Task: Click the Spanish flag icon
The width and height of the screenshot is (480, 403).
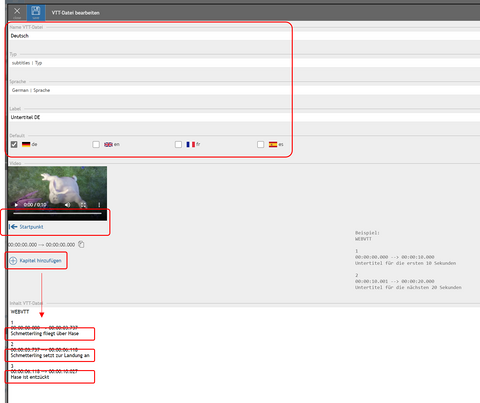Action: pos(273,144)
